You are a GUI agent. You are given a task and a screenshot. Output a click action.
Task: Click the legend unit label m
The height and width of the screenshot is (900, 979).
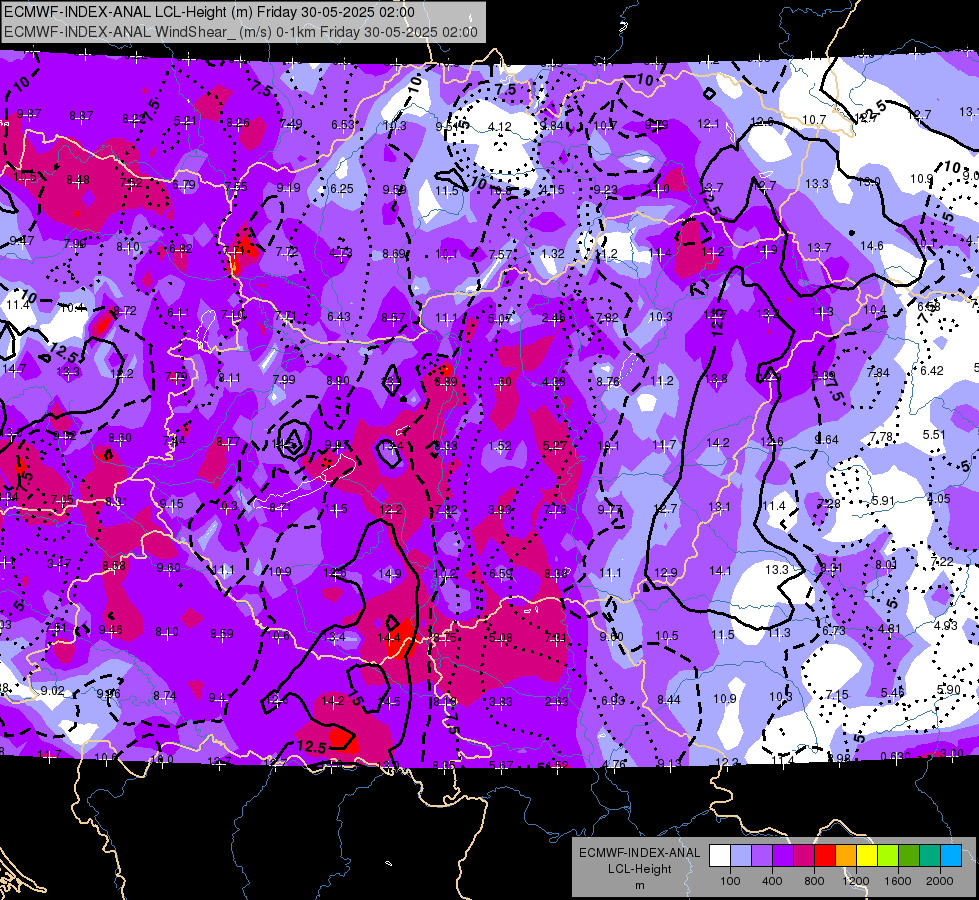point(639,885)
